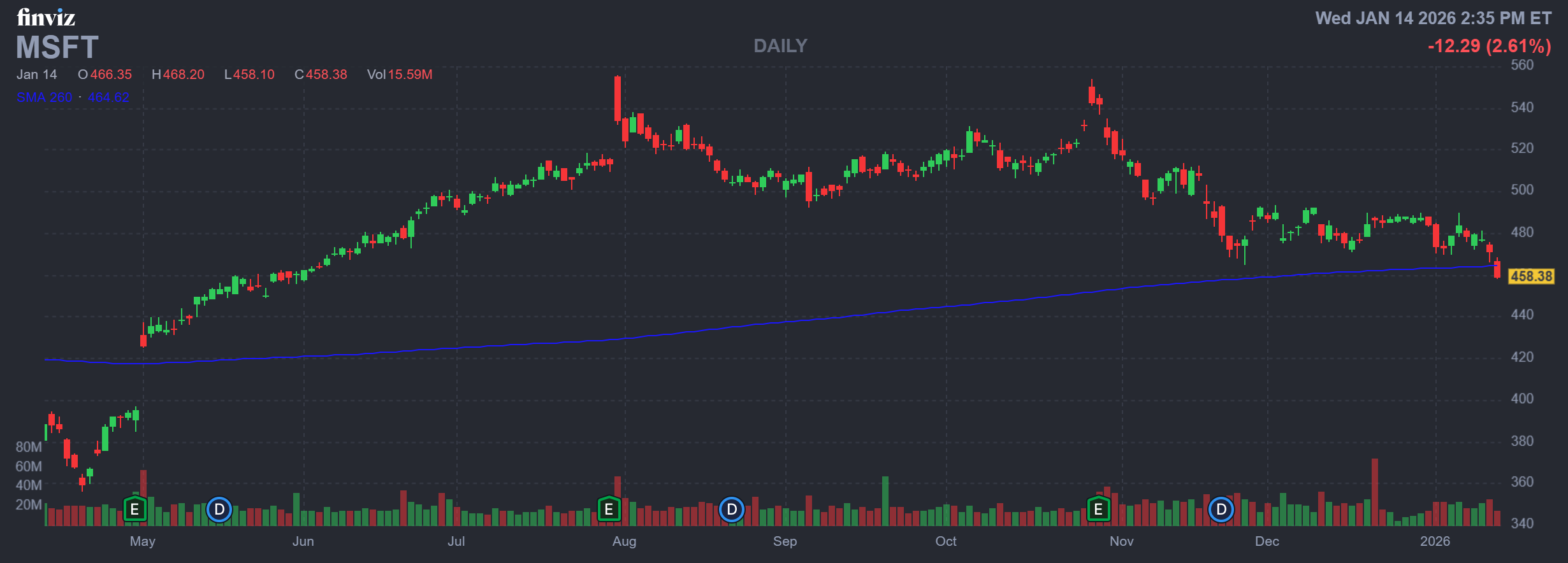Click the earnings E marker before May
The image size is (1568, 563).
click(134, 510)
